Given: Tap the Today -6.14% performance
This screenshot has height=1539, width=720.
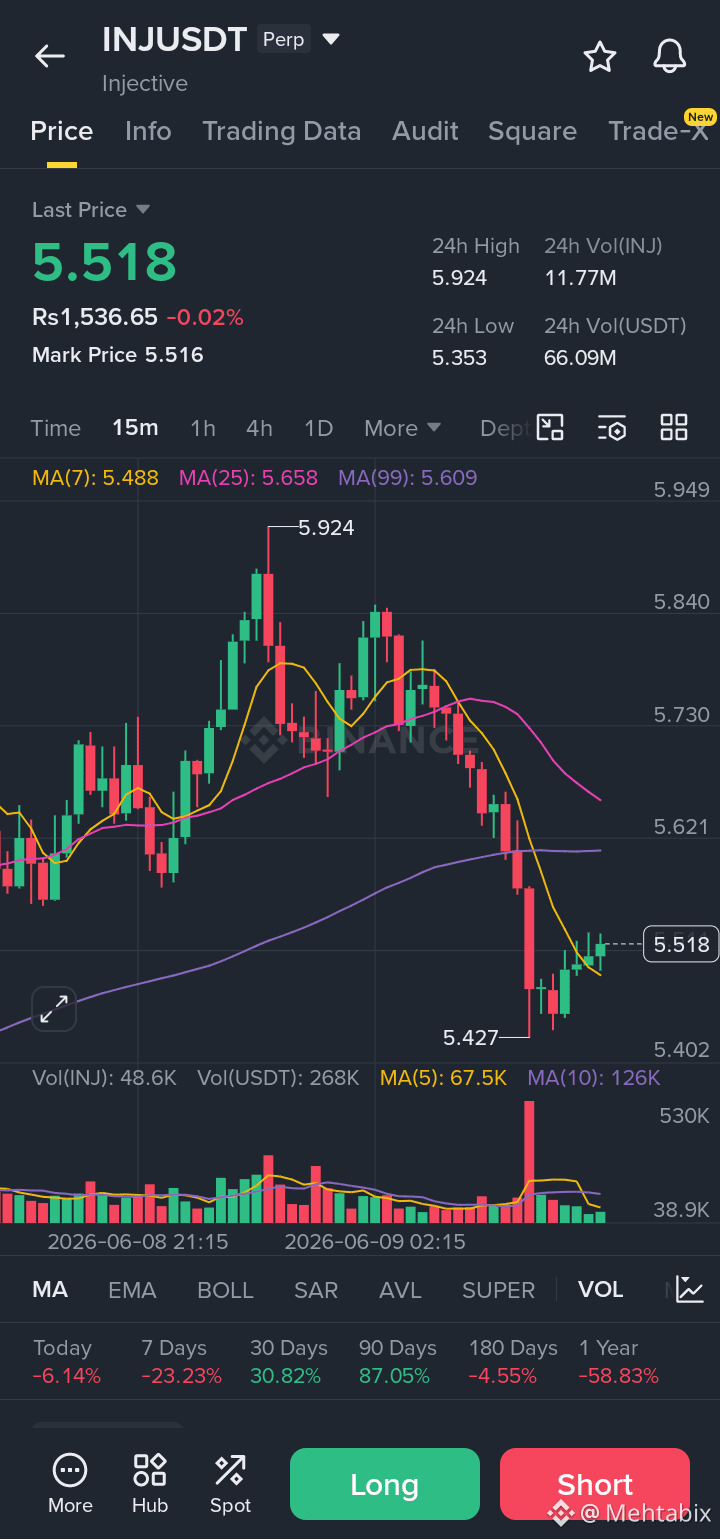Looking at the screenshot, I should click(x=67, y=1362).
